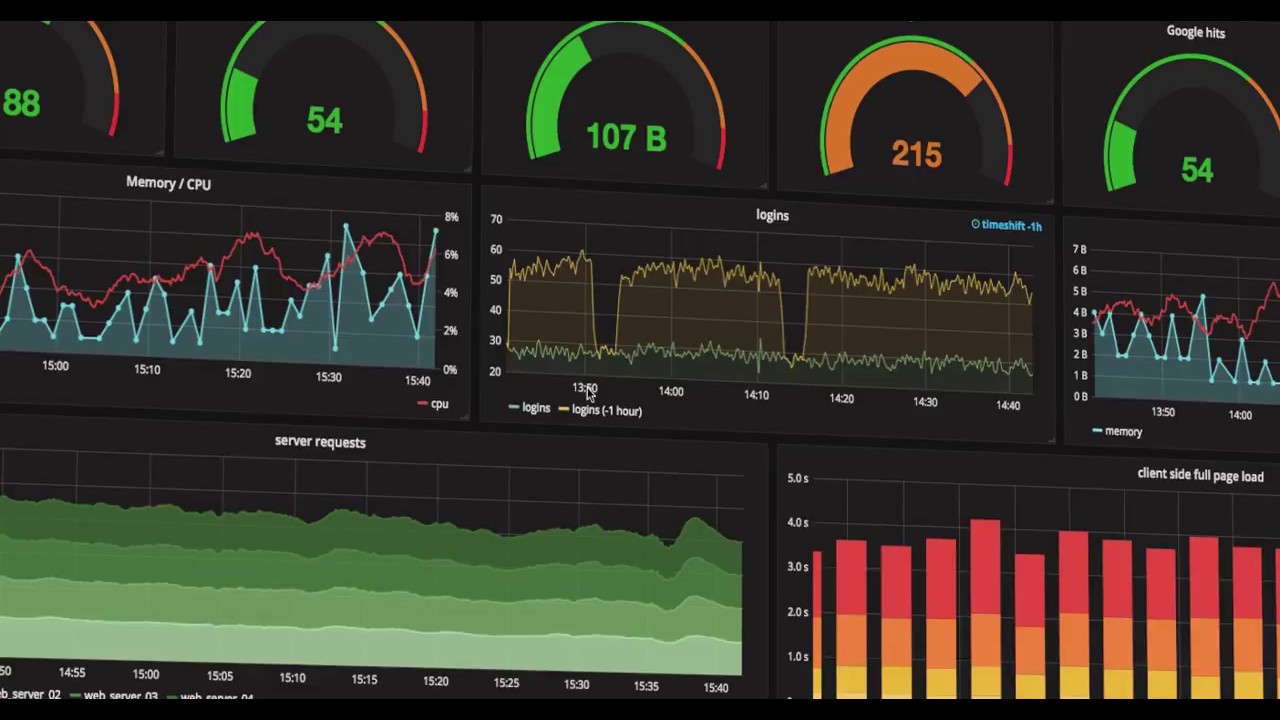This screenshot has height=720, width=1280.
Task: Click the yellow logins (-1 hour) legend marker
Action: [x=564, y=410]
